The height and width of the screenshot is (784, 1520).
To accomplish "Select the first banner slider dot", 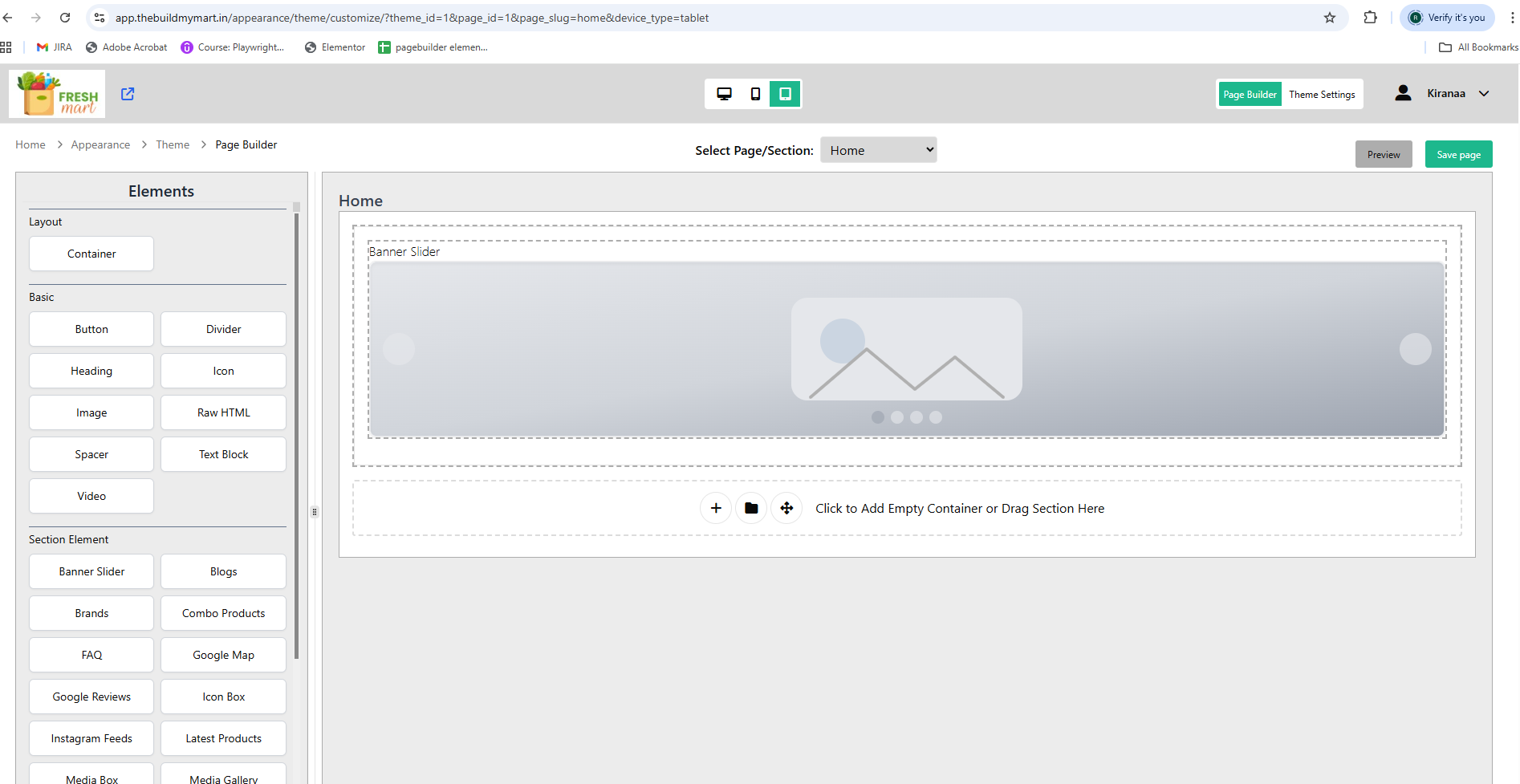I will 878,417.
